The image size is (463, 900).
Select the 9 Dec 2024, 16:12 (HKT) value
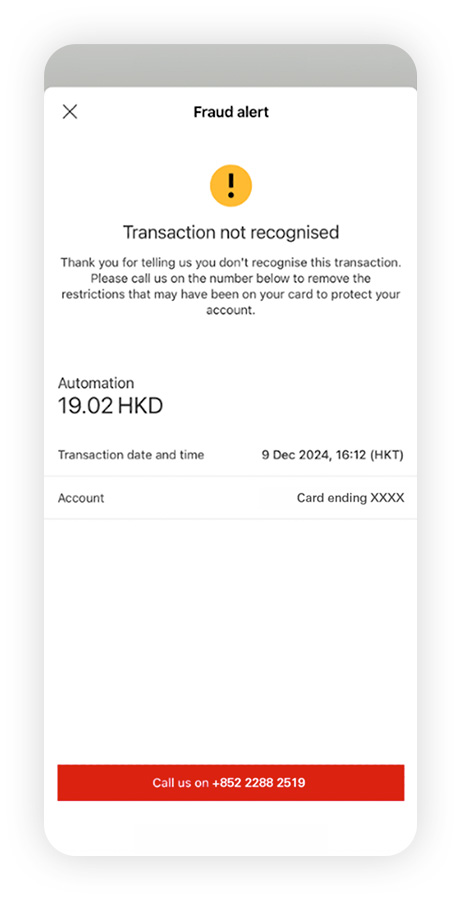pyautogui.click(x=333, y=455)
